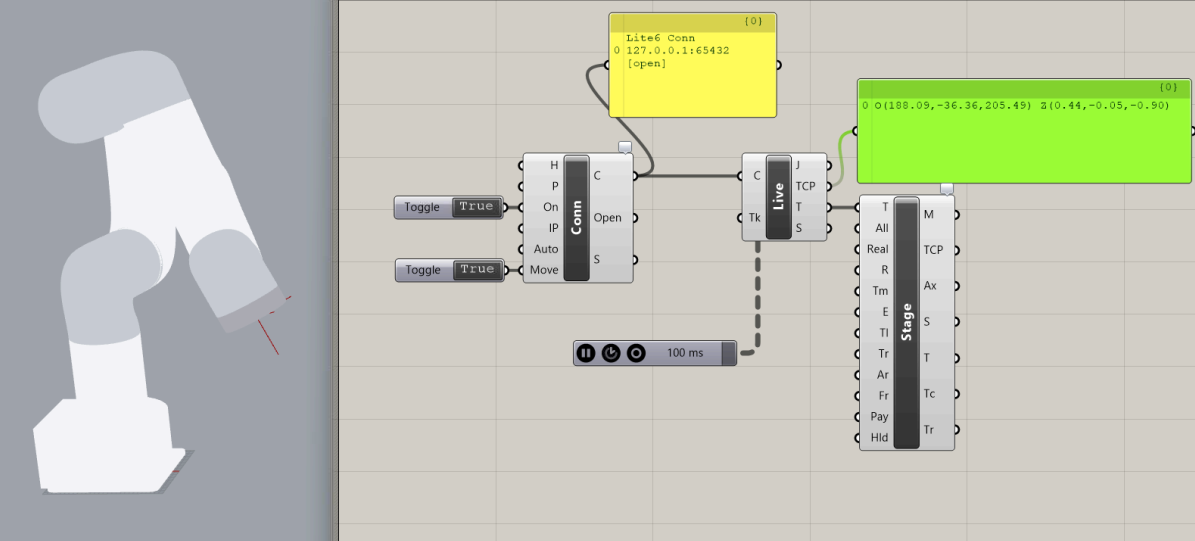Click the All input on the Stage component
The width and height of the screenshot is (1195, 541).
coord(882,228)
